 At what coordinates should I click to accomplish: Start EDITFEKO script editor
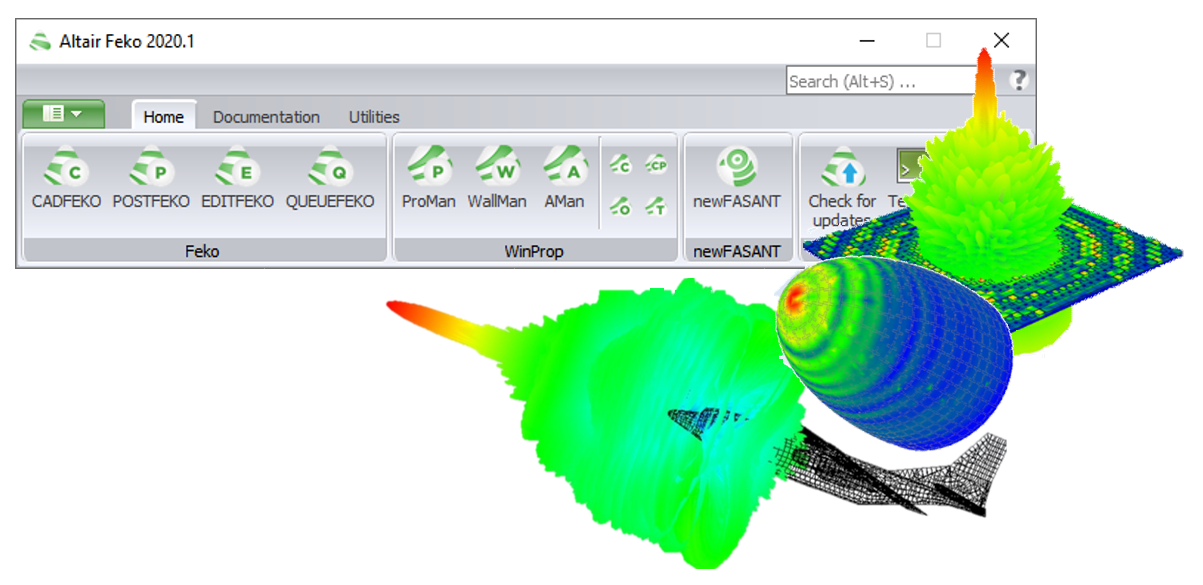(237, 176)
